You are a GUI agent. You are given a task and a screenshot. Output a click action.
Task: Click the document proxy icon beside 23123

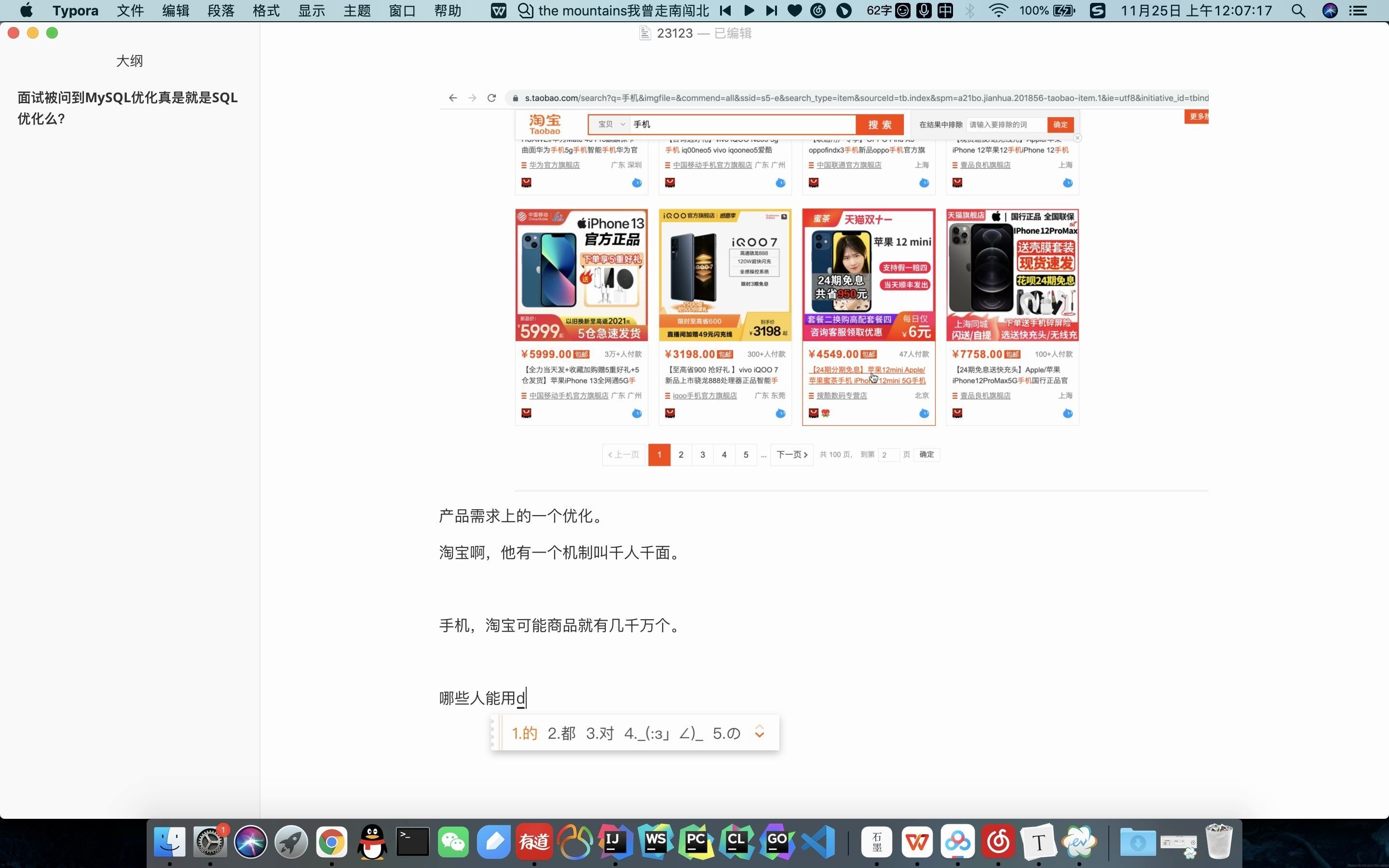[x=645, y=33]
